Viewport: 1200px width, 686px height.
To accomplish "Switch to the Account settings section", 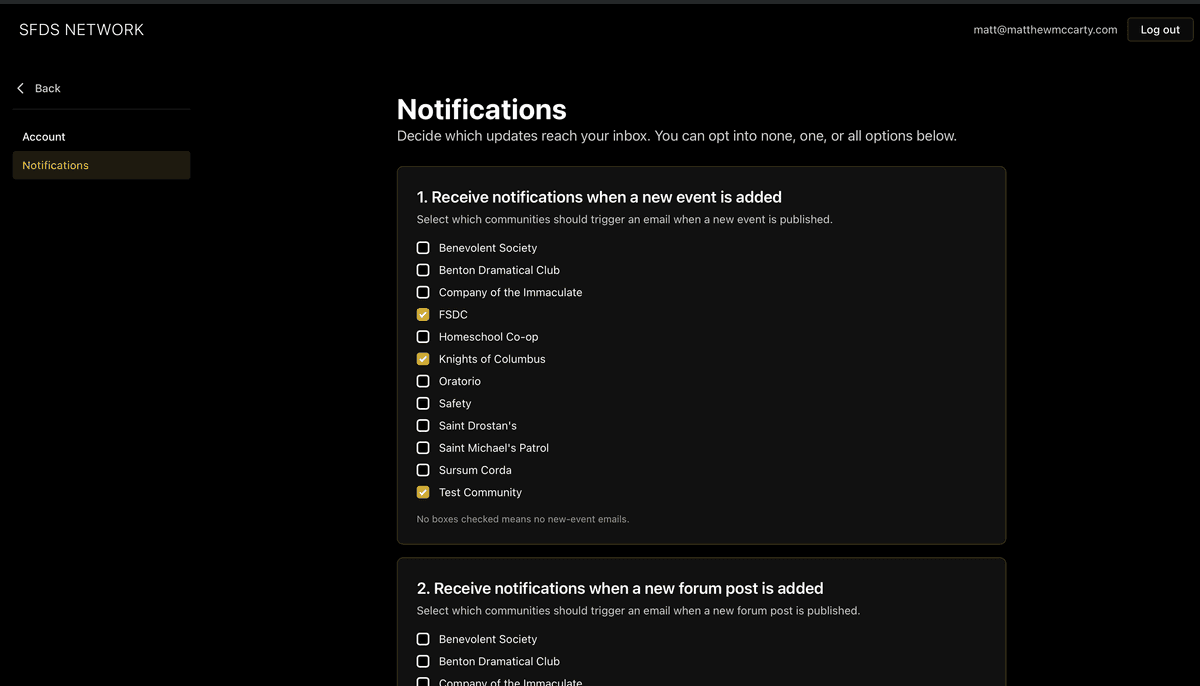I will pos(44,136).
